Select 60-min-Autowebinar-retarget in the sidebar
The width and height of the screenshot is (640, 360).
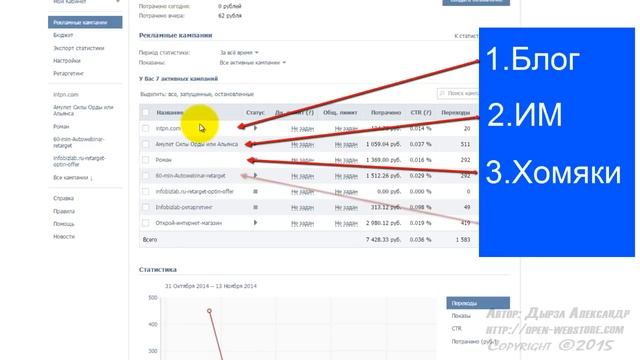tap(79, 142)
